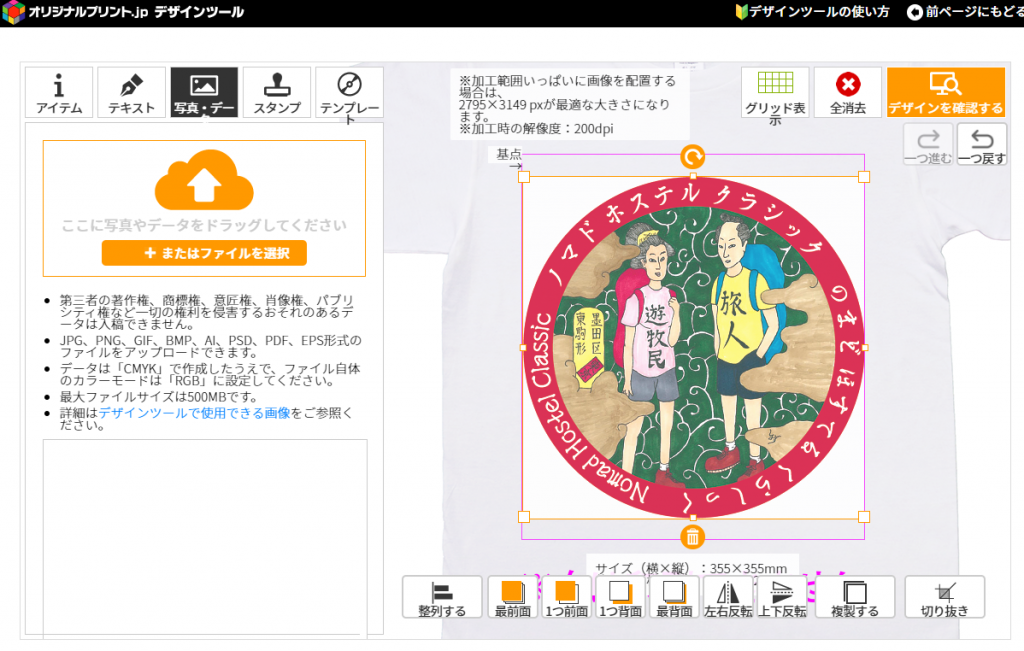Click 整列する align button
This screenshot has width=1024, height=651.
[x=442, y=597]
